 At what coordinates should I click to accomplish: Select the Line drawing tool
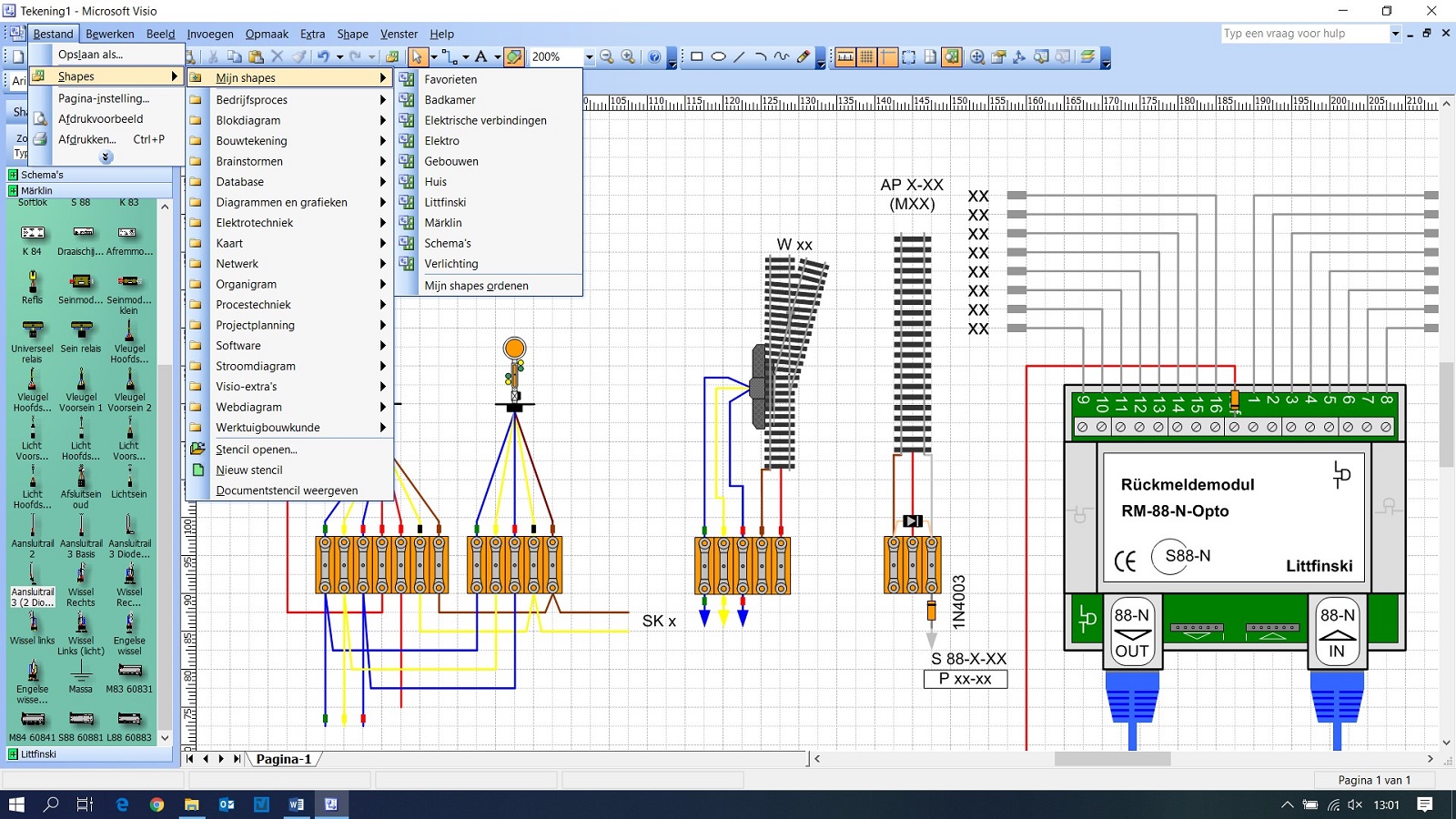pyautogui.click(x=739, y=56)
